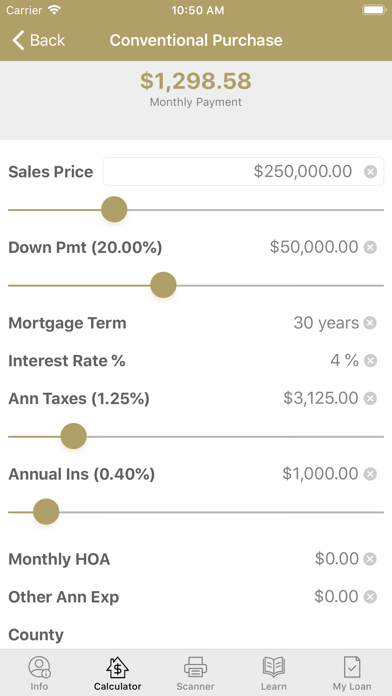
Task: Select the County row
Action: (x=196, y=635)
